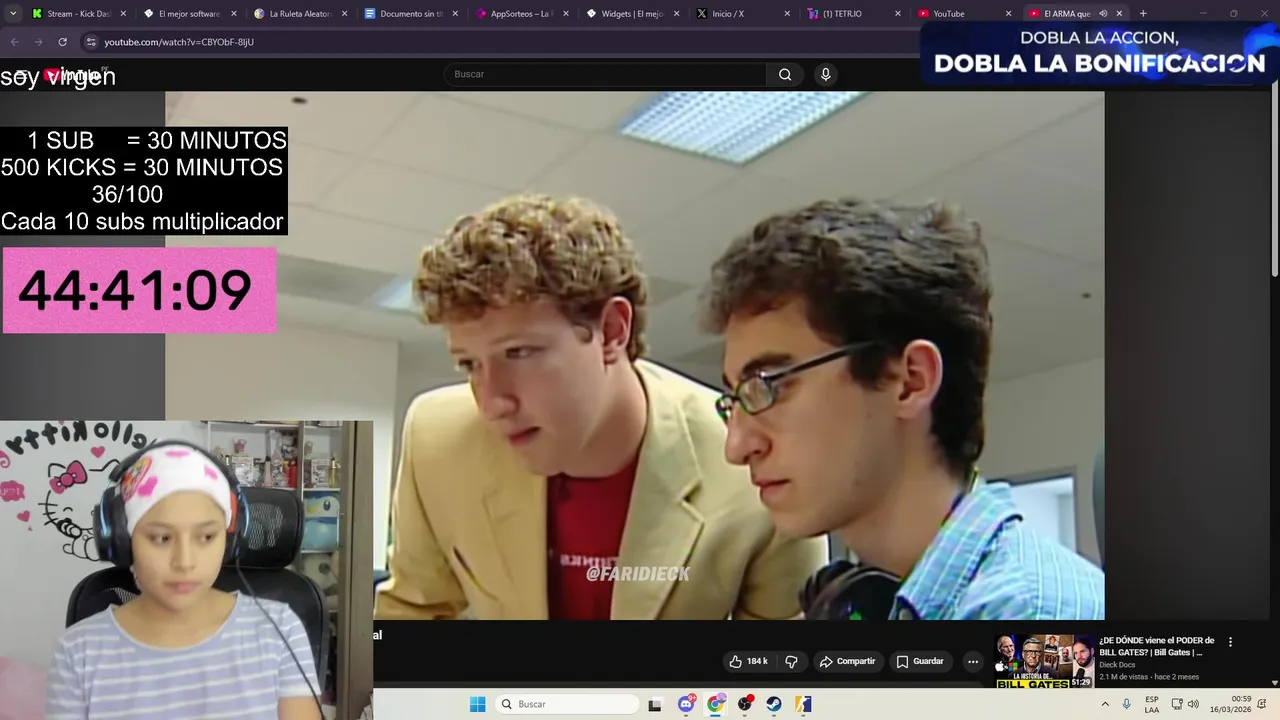
Task: Open the yellow app icon on taskbar
Action: [803, 704]
